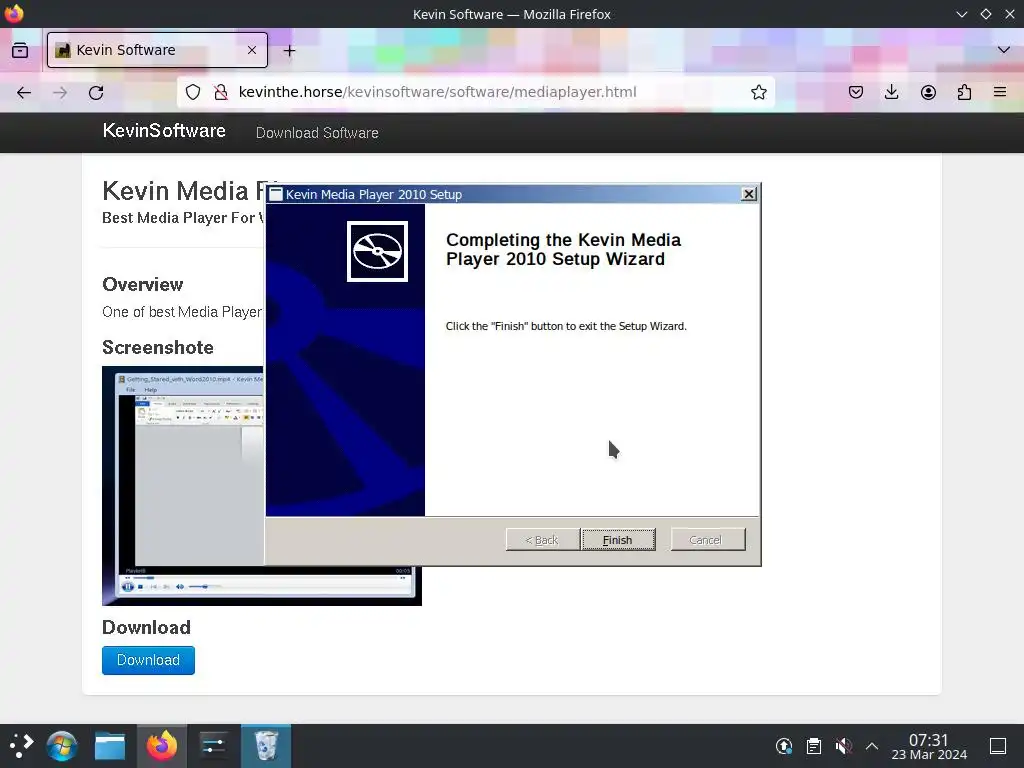Click Cancel button in setup dialog
1024x768 pixels.
707,539
